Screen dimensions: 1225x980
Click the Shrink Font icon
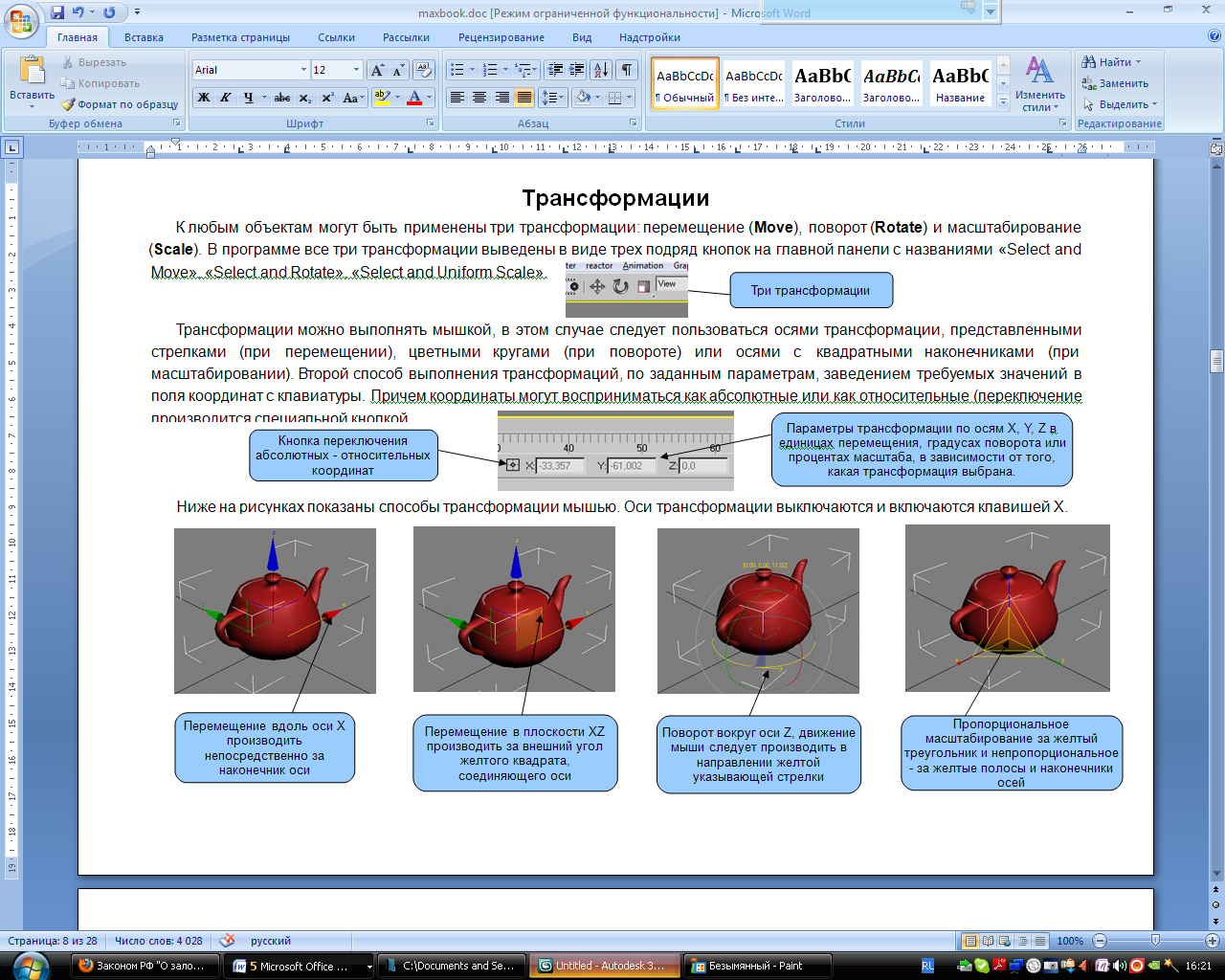(398, 70)
